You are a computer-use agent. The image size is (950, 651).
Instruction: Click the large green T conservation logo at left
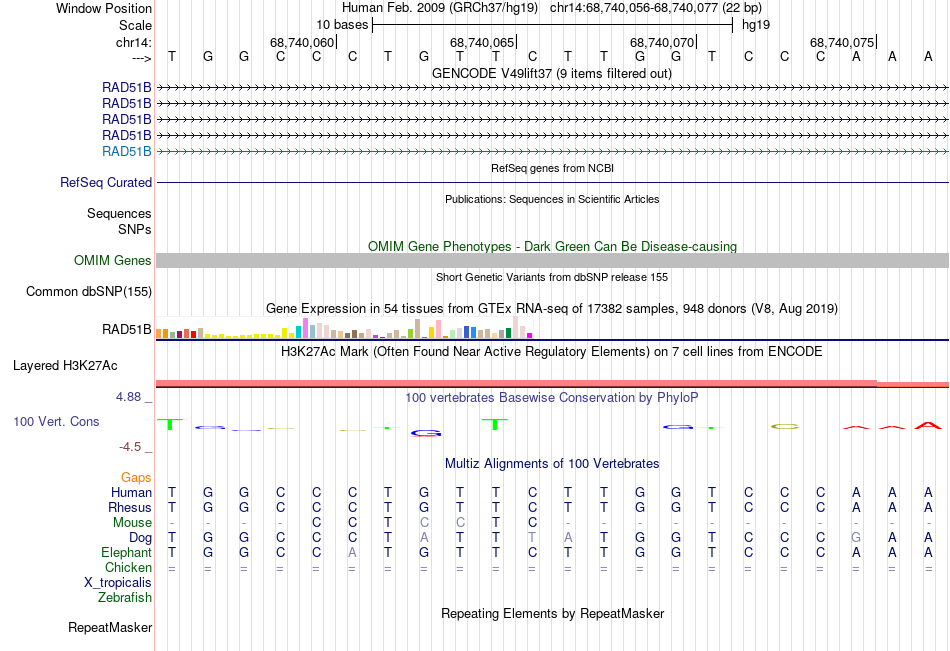(x=170, y=424)
